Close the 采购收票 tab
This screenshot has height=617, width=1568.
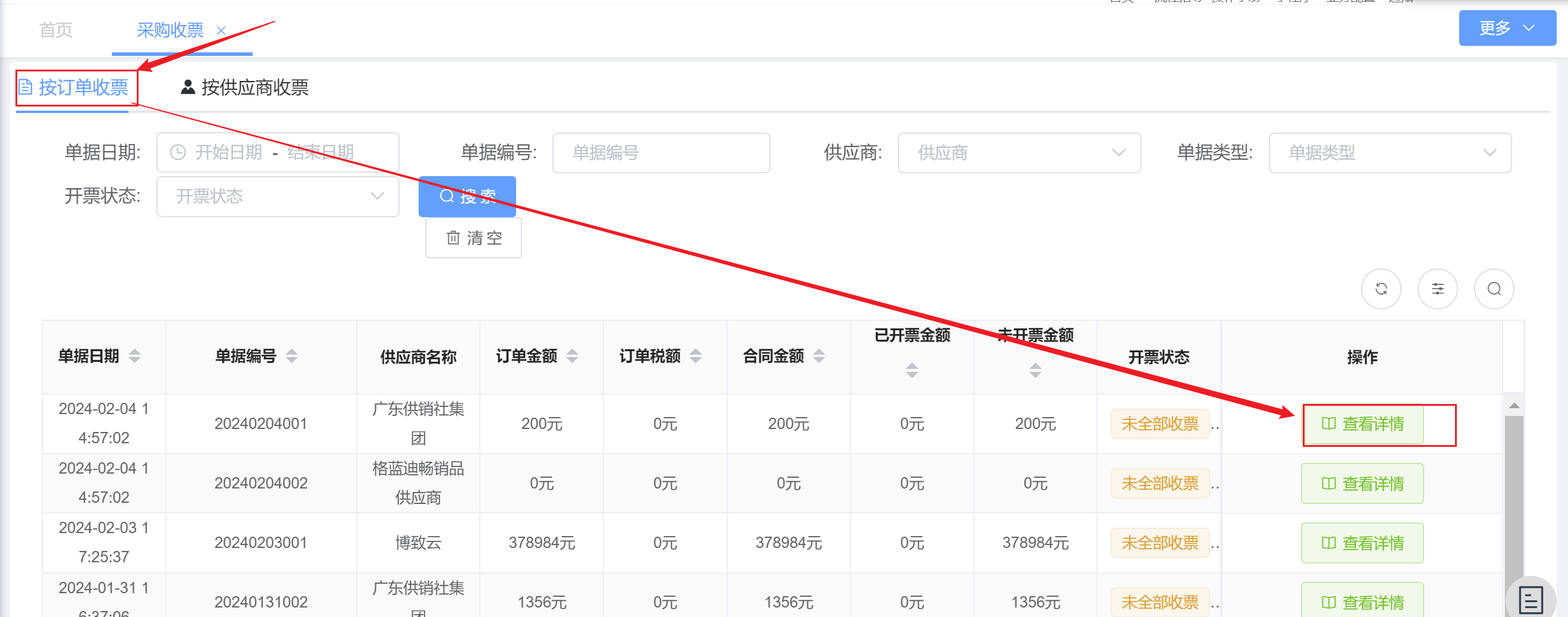[221, 30]
